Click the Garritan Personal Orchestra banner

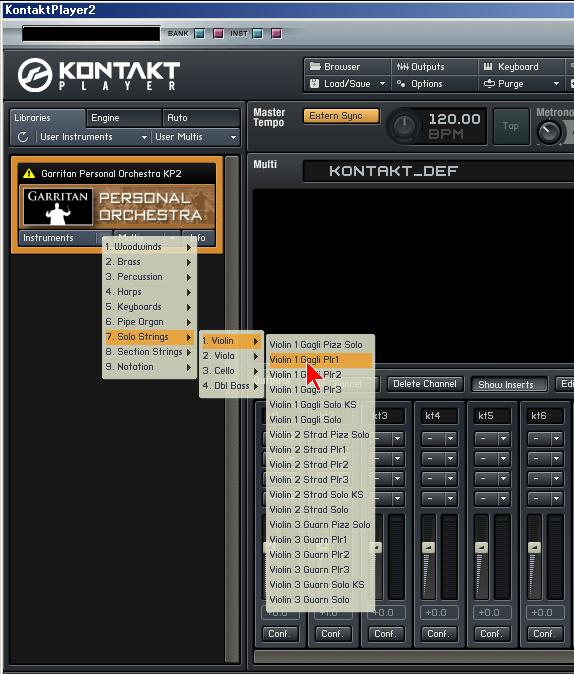[x=119, y=207]
